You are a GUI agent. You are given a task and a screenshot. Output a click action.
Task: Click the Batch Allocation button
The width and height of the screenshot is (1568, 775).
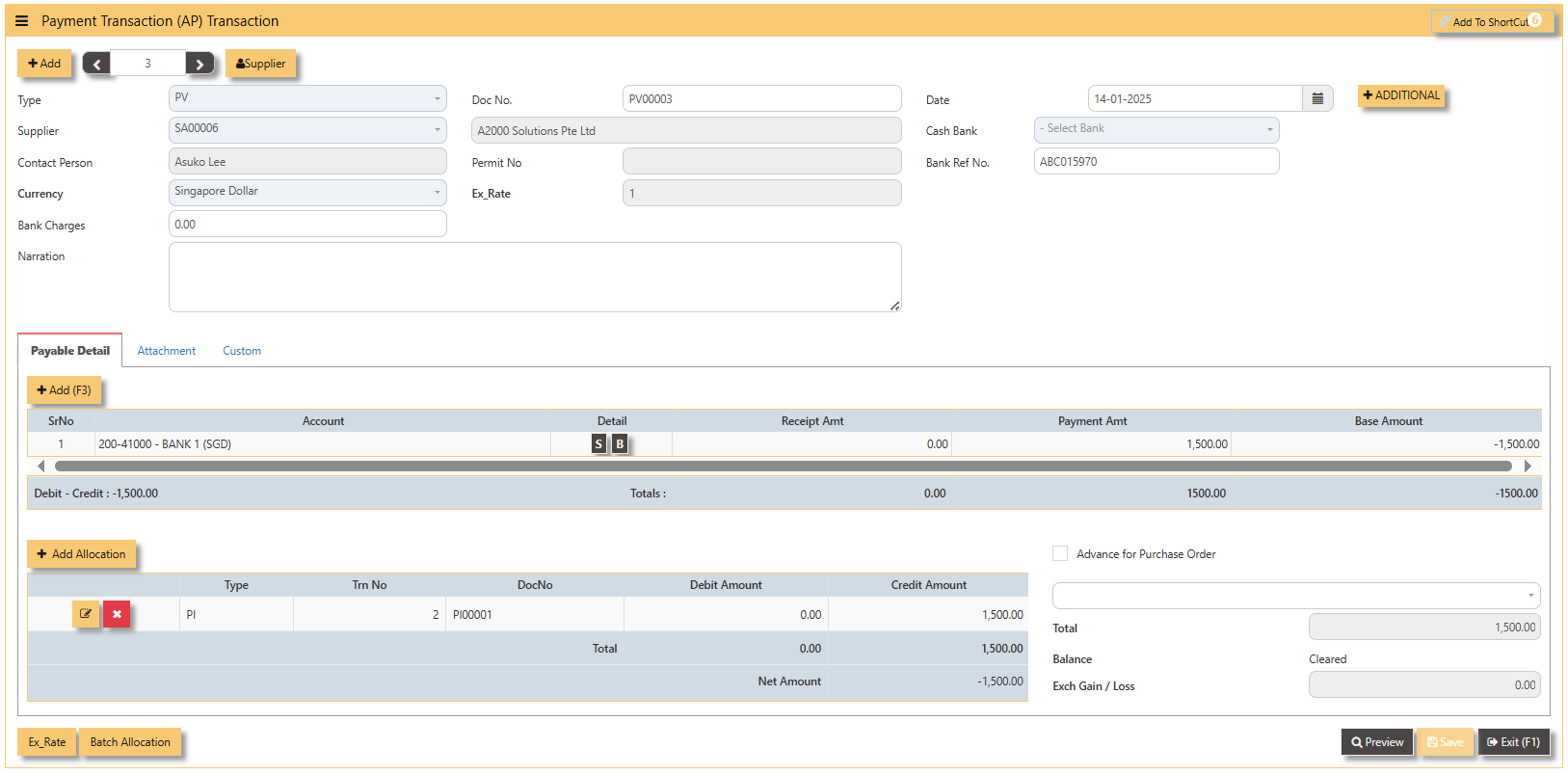coord(130,742)
